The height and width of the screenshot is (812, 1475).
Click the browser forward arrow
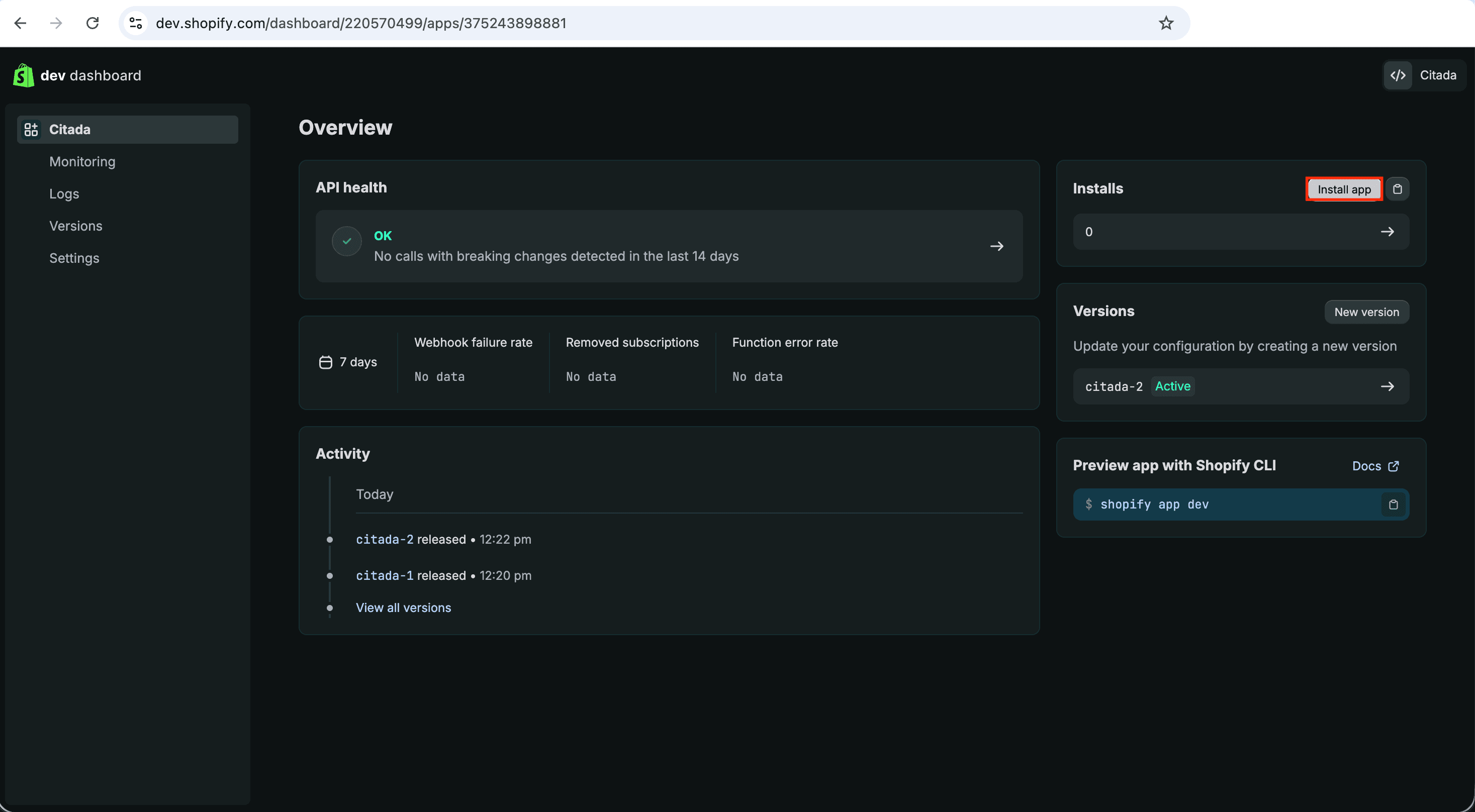click(56, 23)
